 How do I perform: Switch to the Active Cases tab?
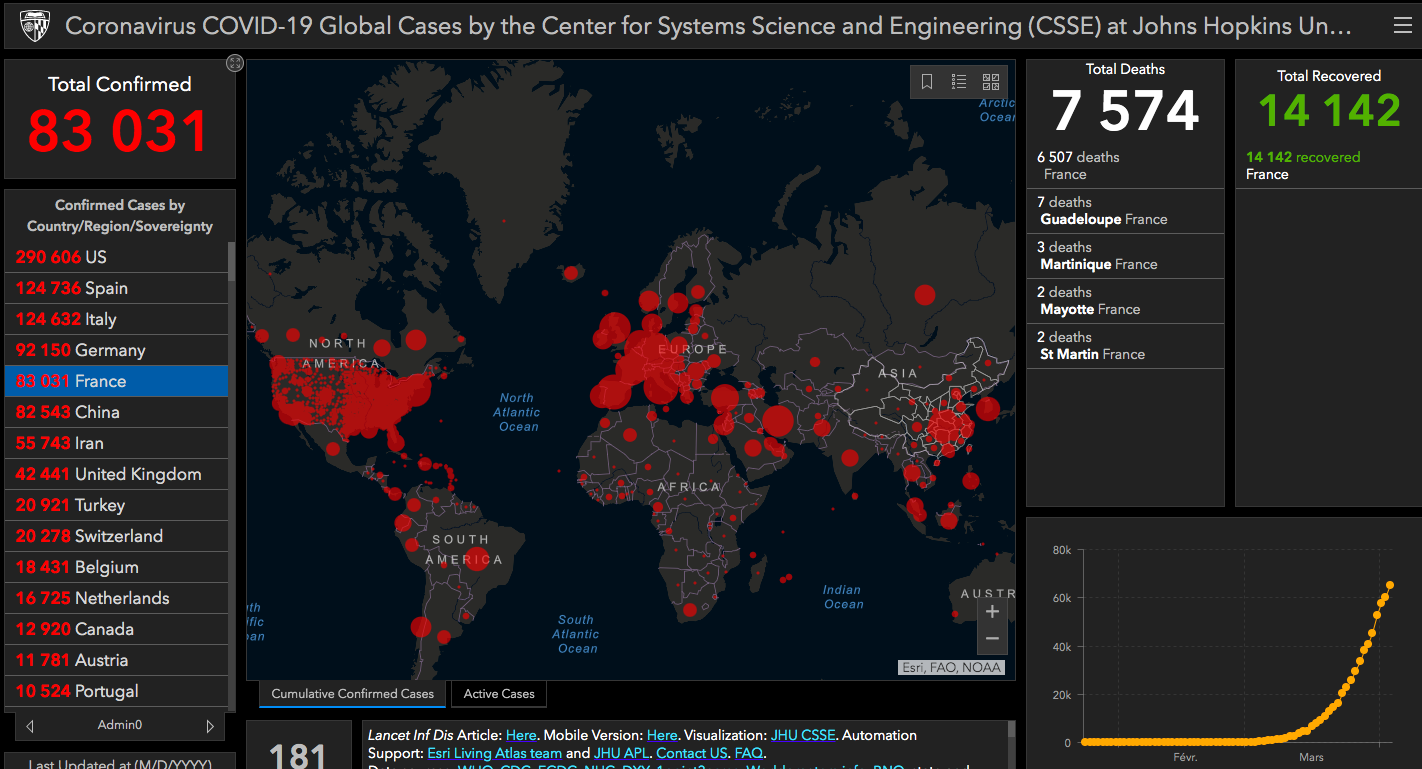(499, 694)
